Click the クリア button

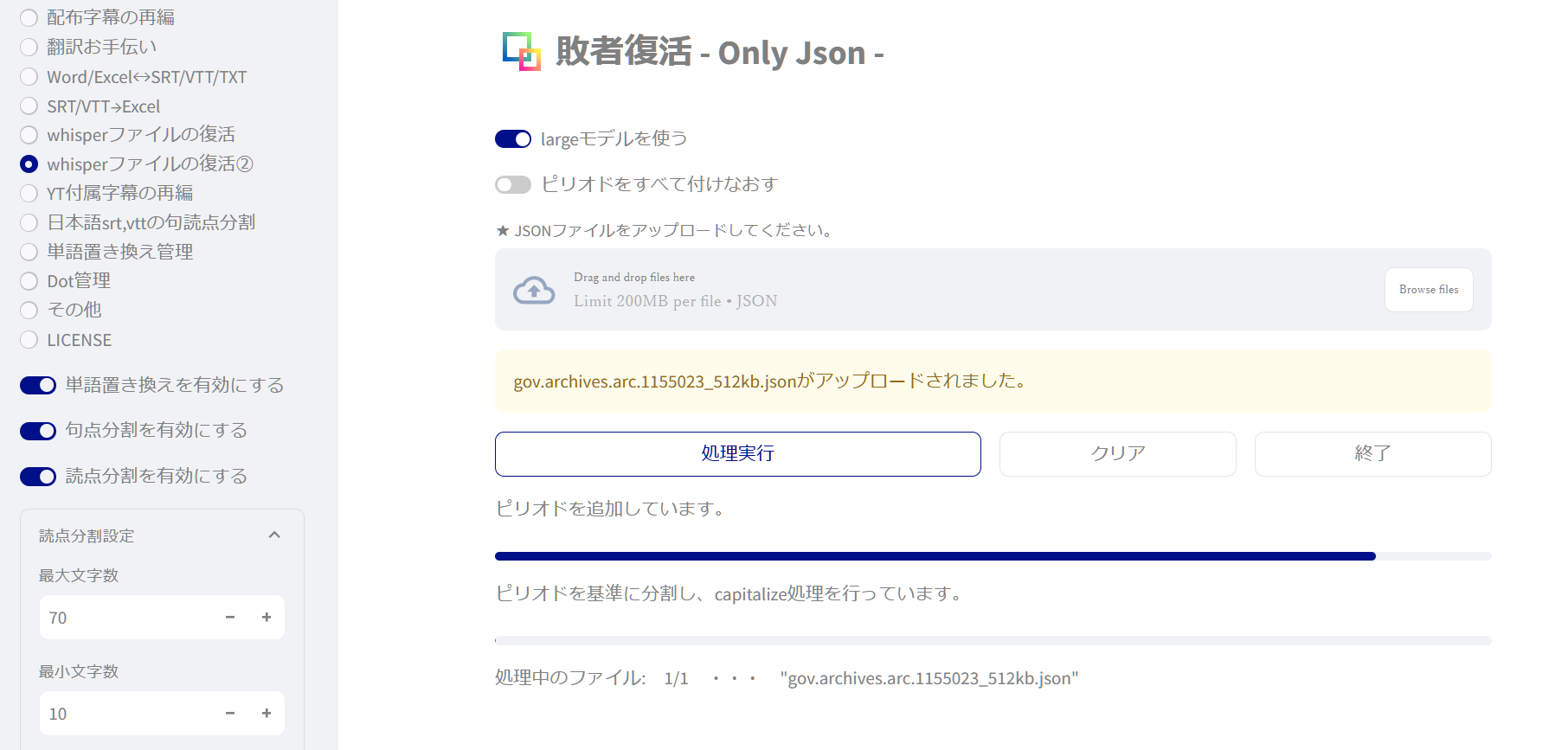tap(1117, 454)
